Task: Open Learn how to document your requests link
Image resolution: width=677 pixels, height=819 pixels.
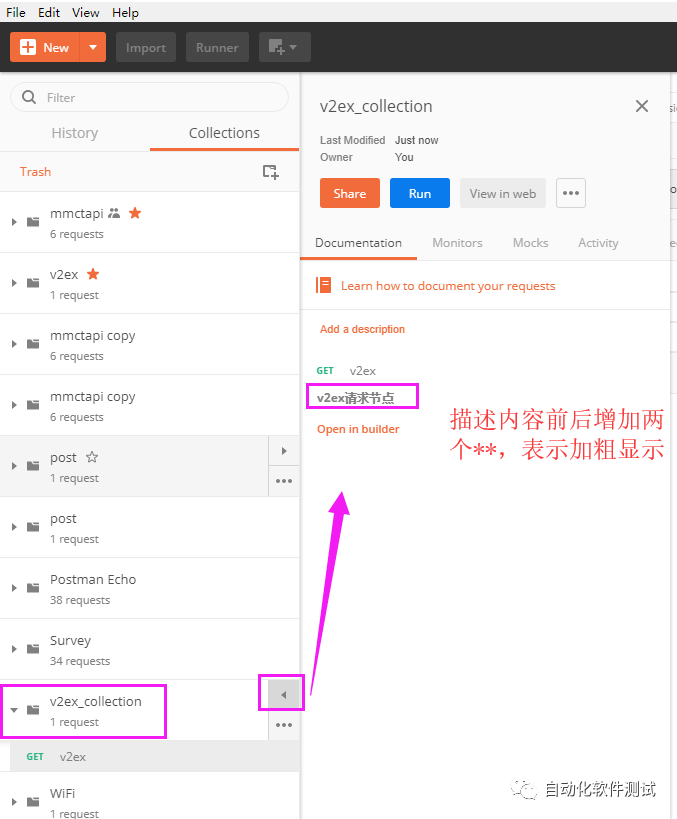Action: (x=448, y=286)
